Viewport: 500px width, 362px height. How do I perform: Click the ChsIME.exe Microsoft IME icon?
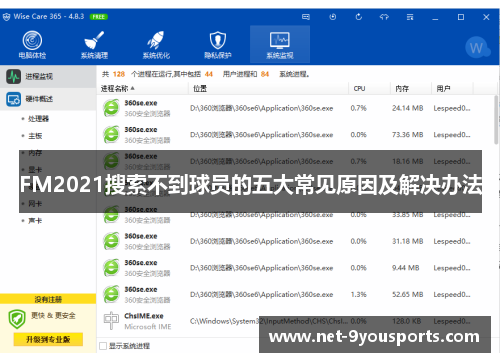[x=111, y=321]
